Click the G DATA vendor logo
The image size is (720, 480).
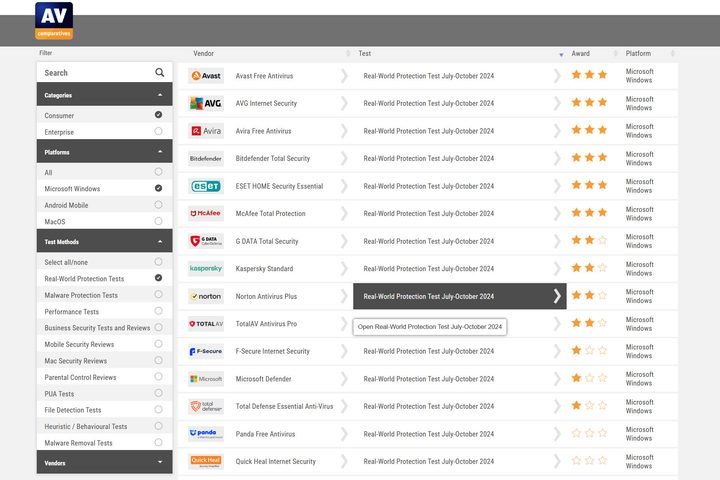(206, 241)
